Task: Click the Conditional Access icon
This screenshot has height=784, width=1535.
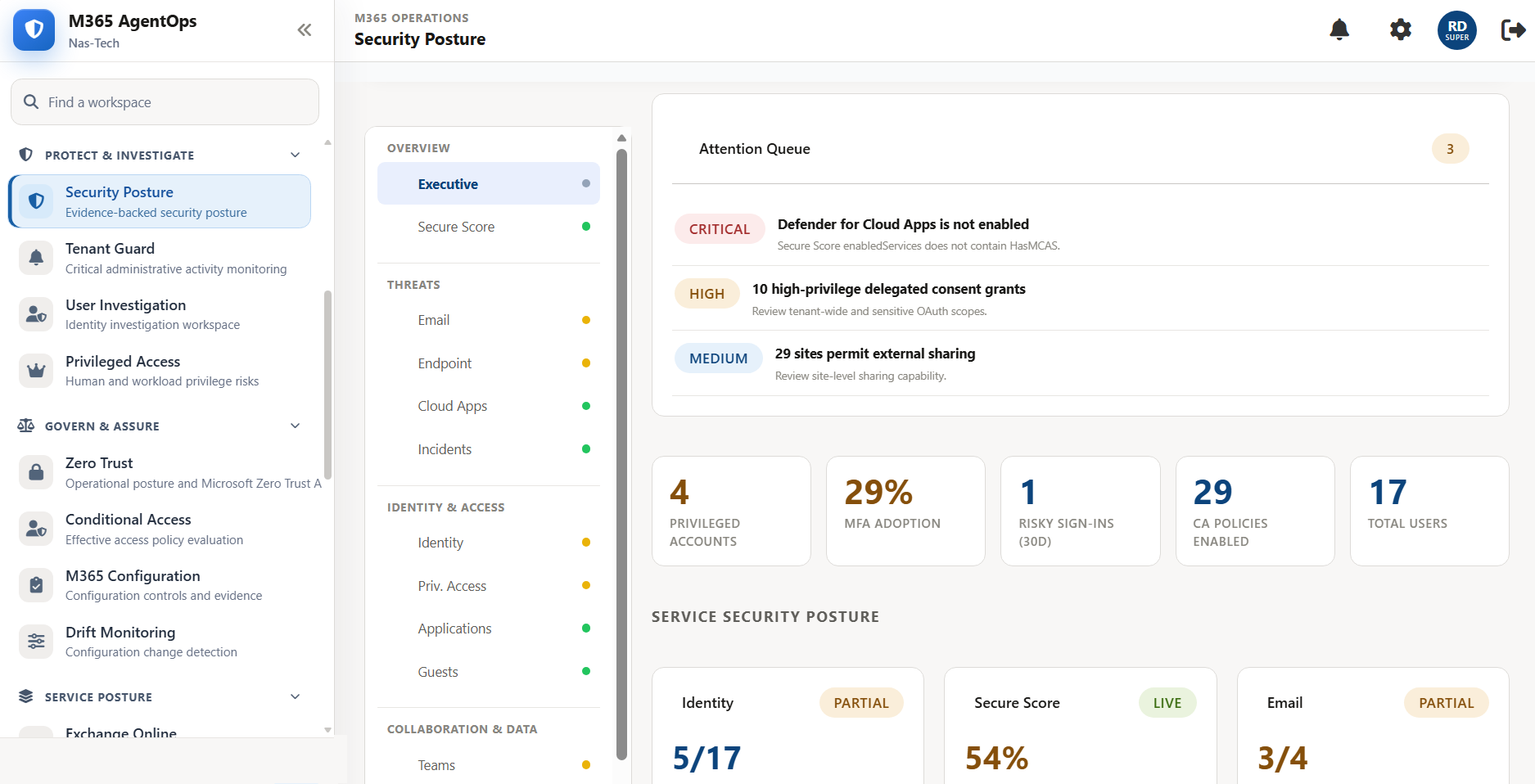Action: [36, 529]
